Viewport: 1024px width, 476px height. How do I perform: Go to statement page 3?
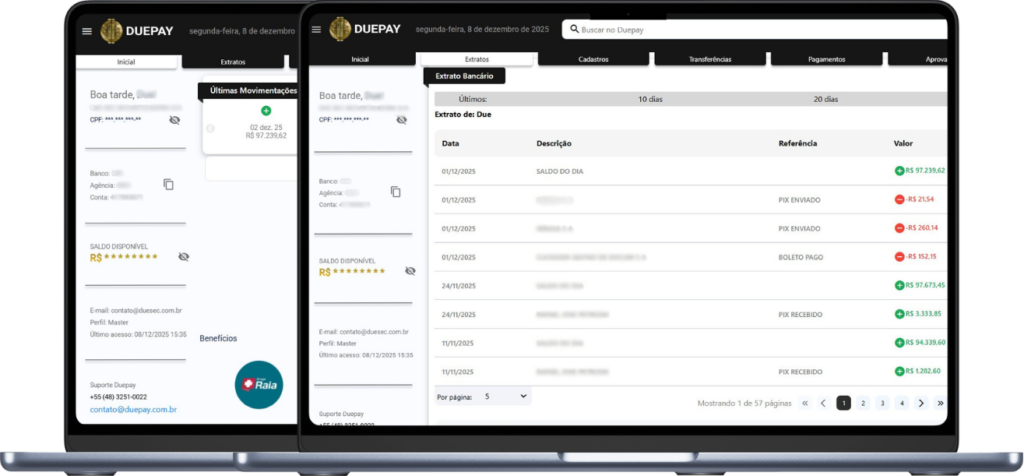(882, 404)
